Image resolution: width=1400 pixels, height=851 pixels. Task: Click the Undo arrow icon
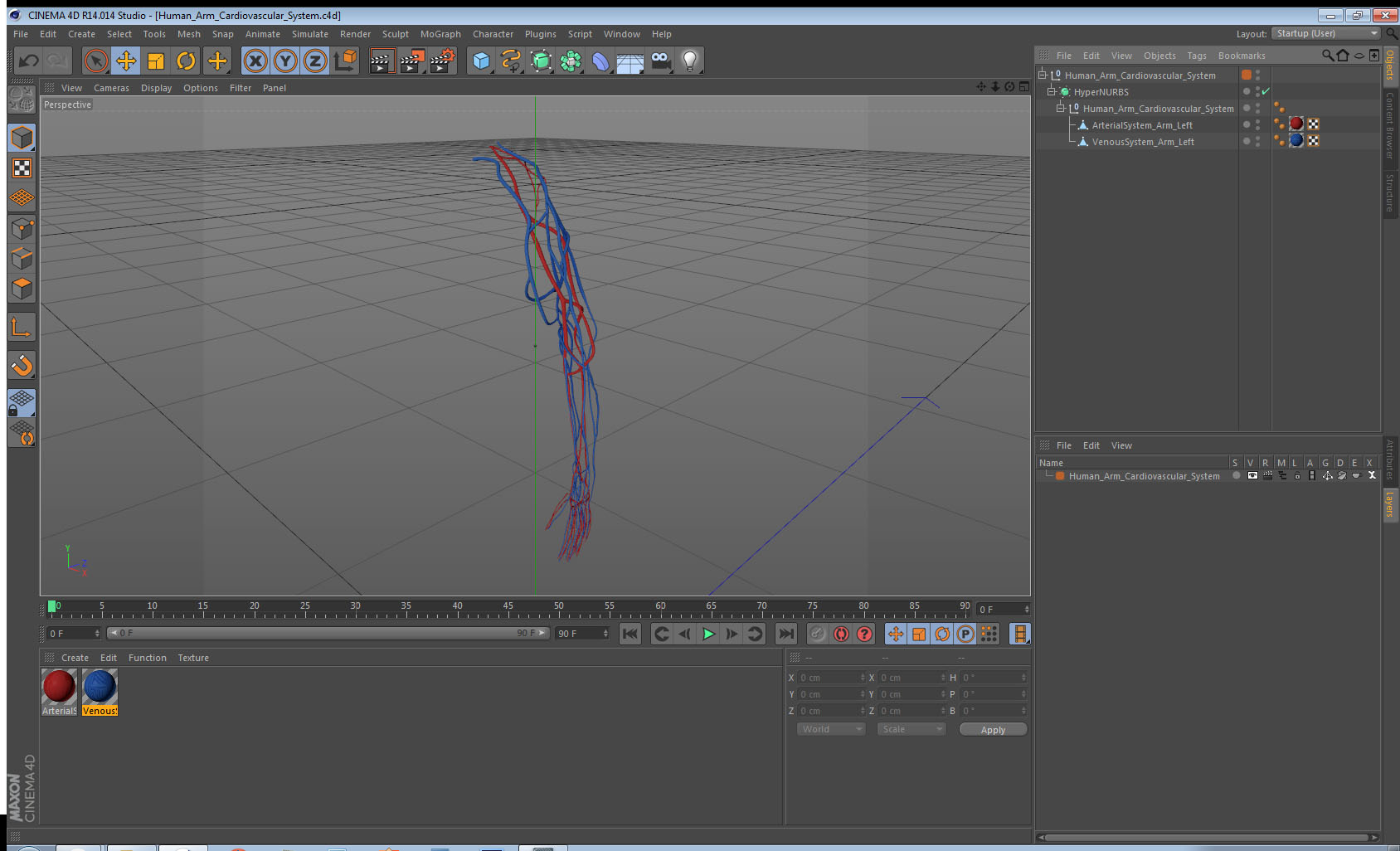(x=28, y=61)
